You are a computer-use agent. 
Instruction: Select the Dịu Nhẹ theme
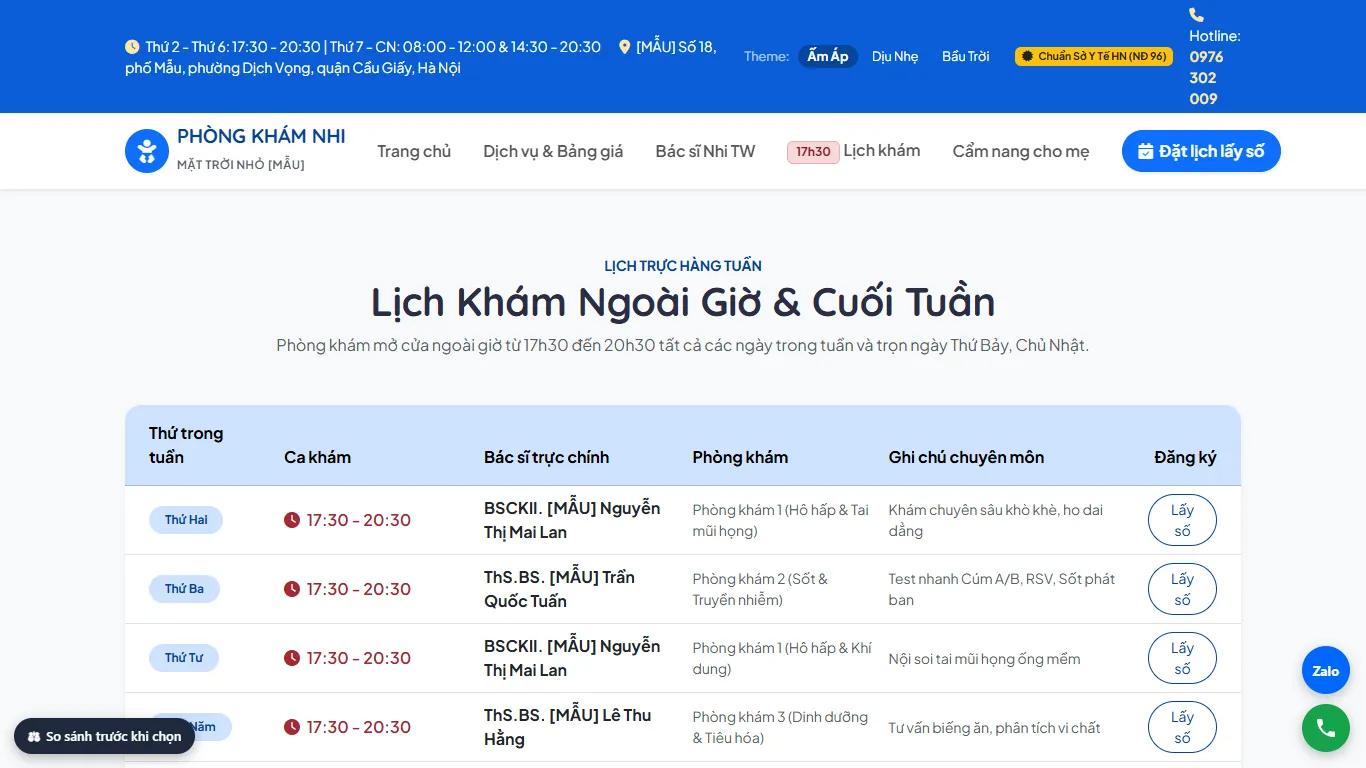895,56
